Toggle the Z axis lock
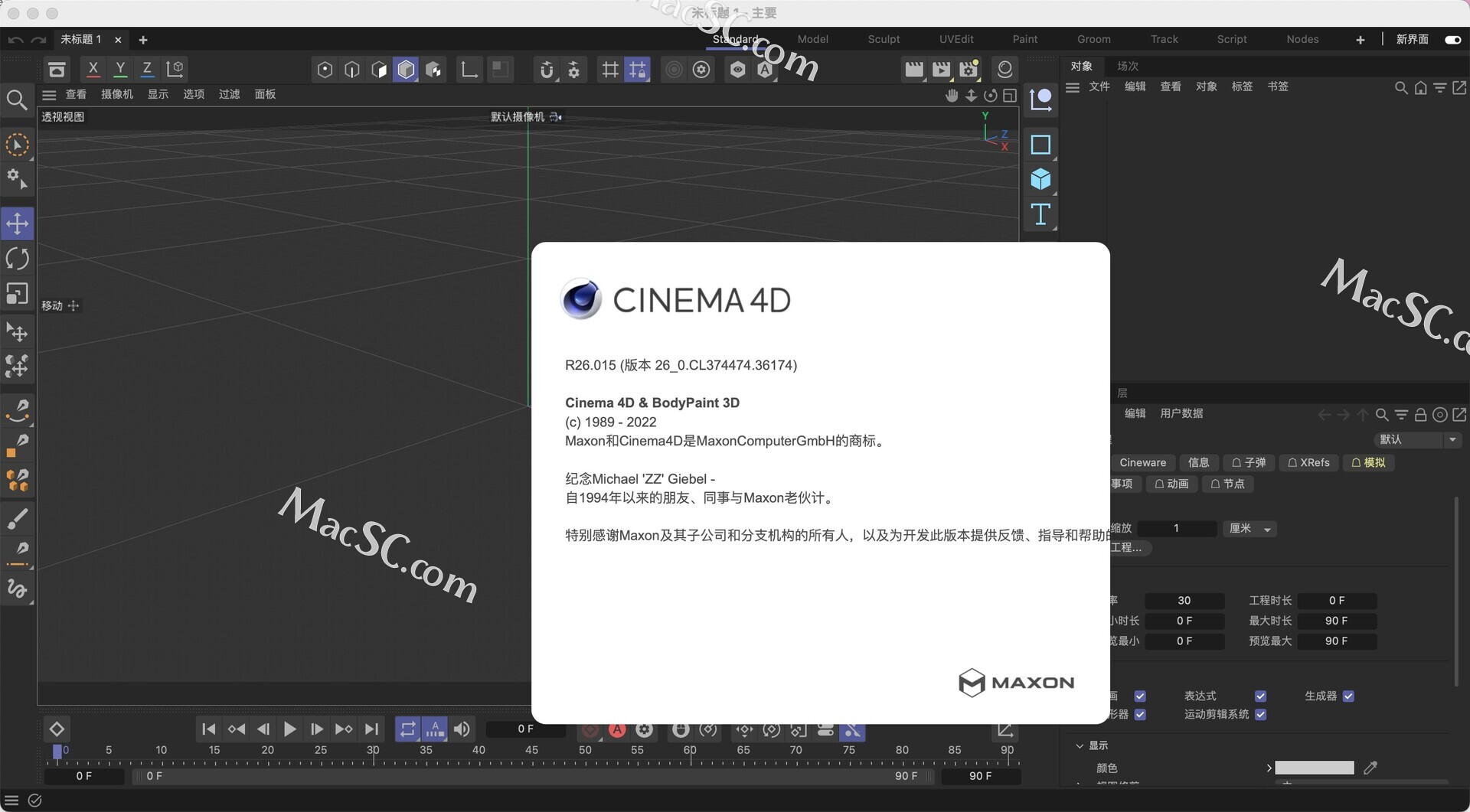The height and width of the screenshot is (812, 1470). pyautogui.click(x=147, y=69)
